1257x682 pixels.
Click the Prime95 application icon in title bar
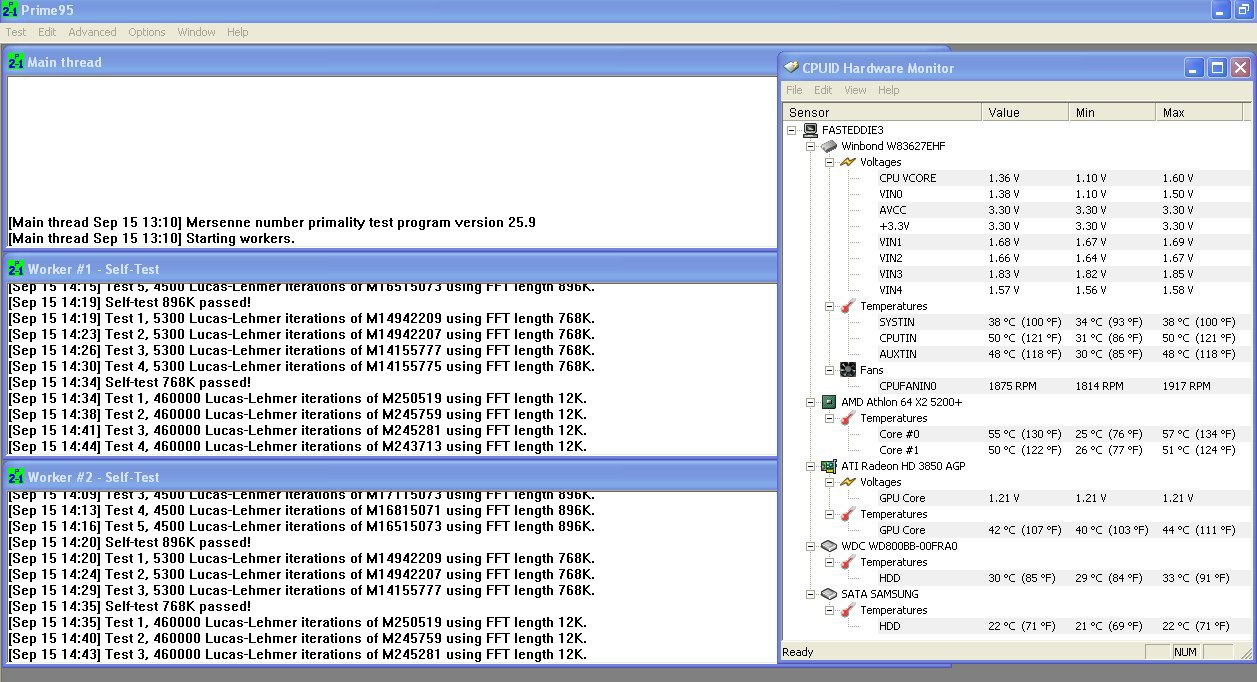[x=11, y=11]
